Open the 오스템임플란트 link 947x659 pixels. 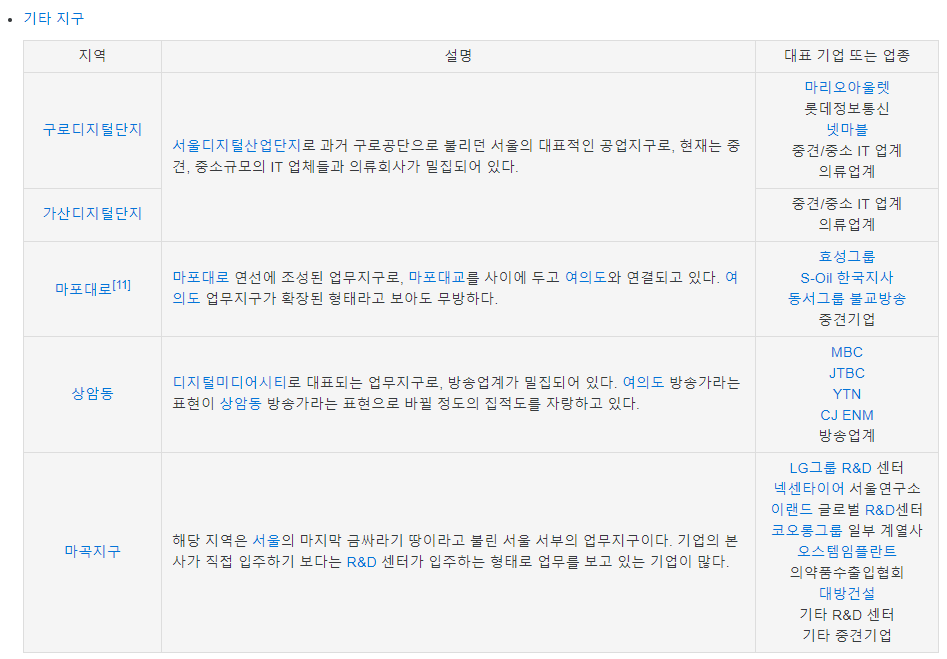847,551
